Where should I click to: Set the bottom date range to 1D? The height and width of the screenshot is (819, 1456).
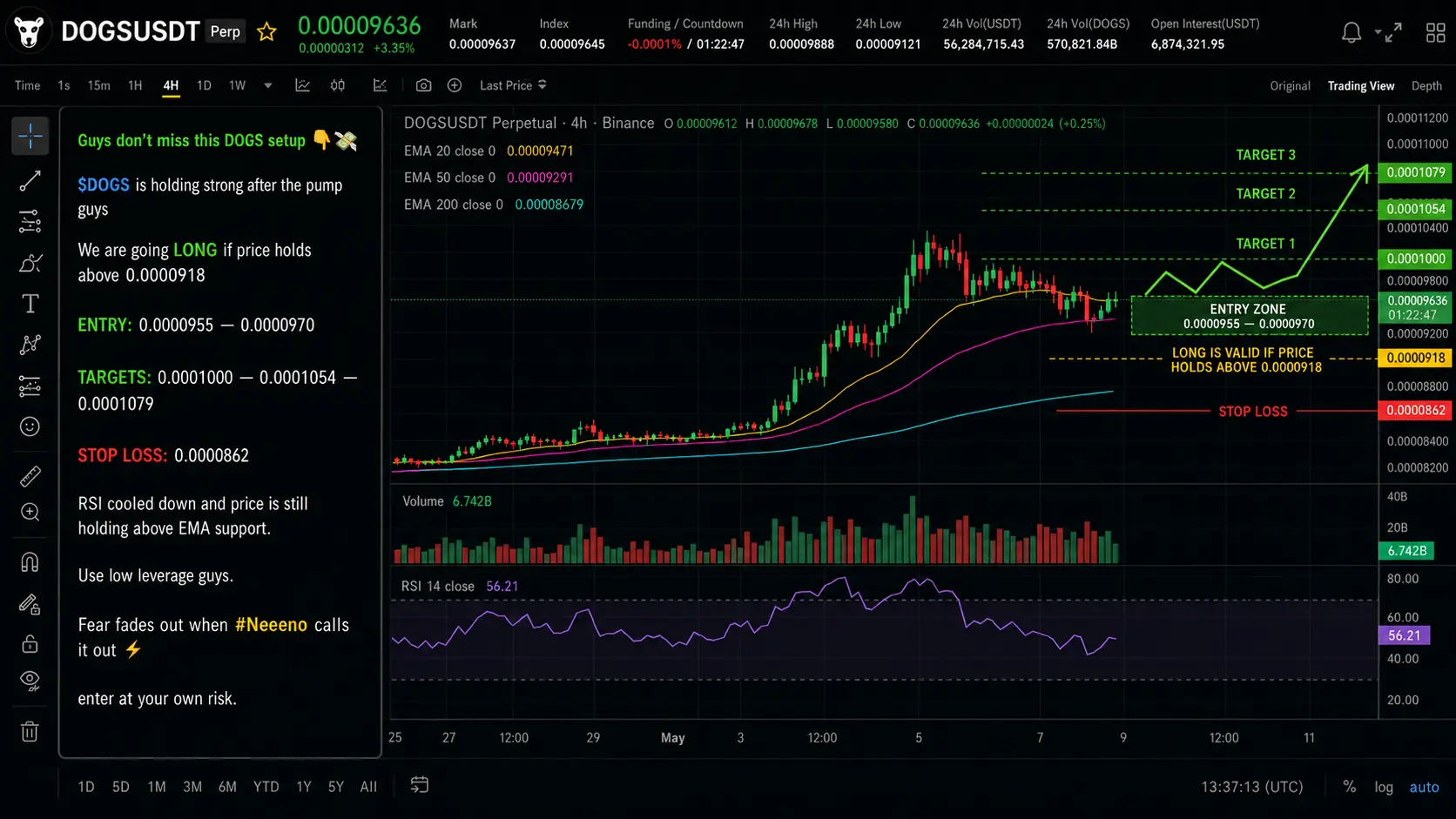point(86,787)
